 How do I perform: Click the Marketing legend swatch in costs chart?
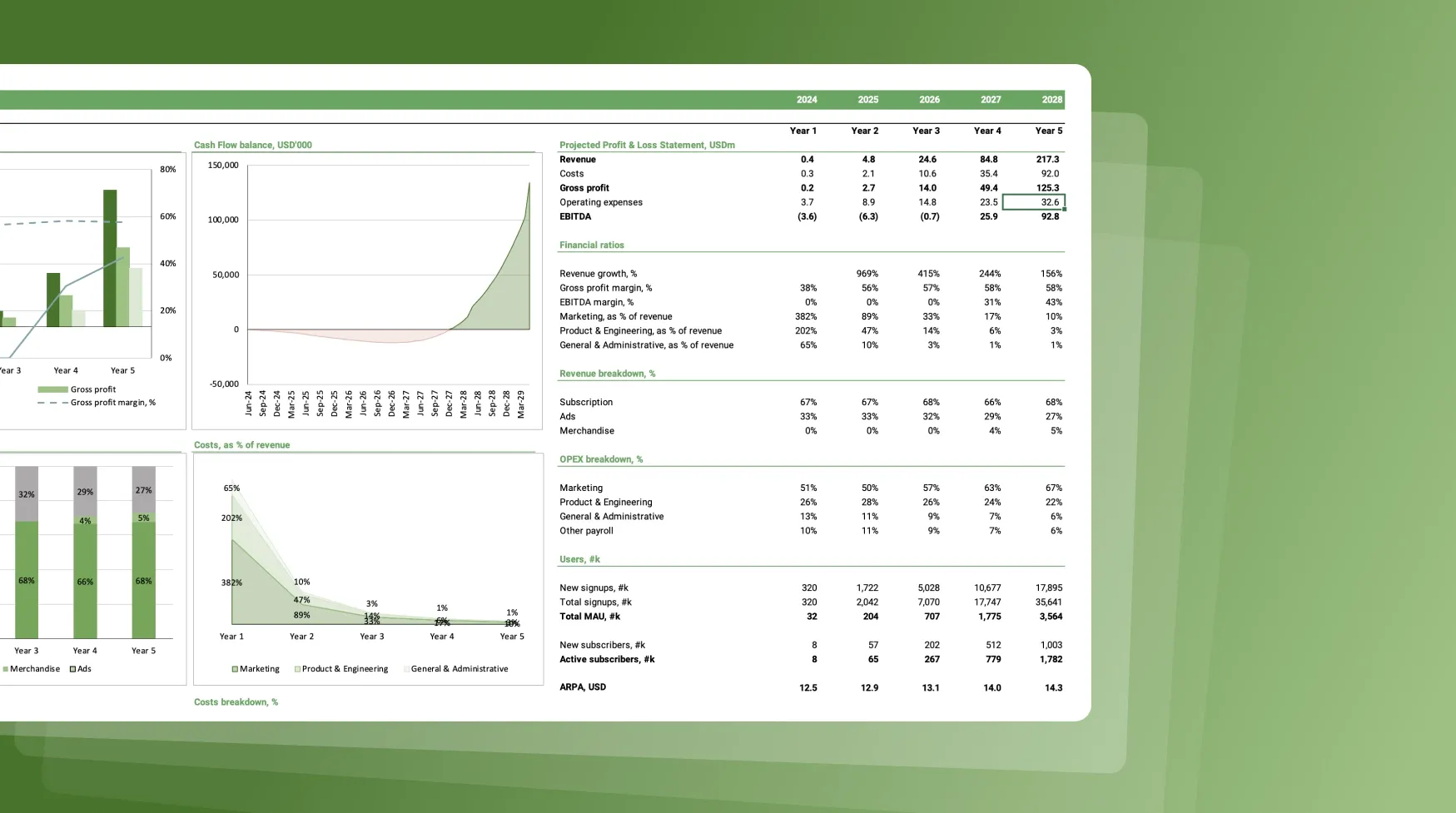[235, 669]
